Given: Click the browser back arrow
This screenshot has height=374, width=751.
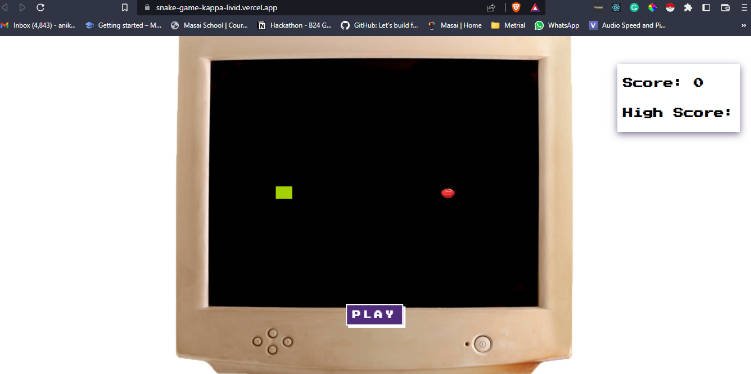Looking at the screenshot, I should pyautogui.click(x=4, y=7).
